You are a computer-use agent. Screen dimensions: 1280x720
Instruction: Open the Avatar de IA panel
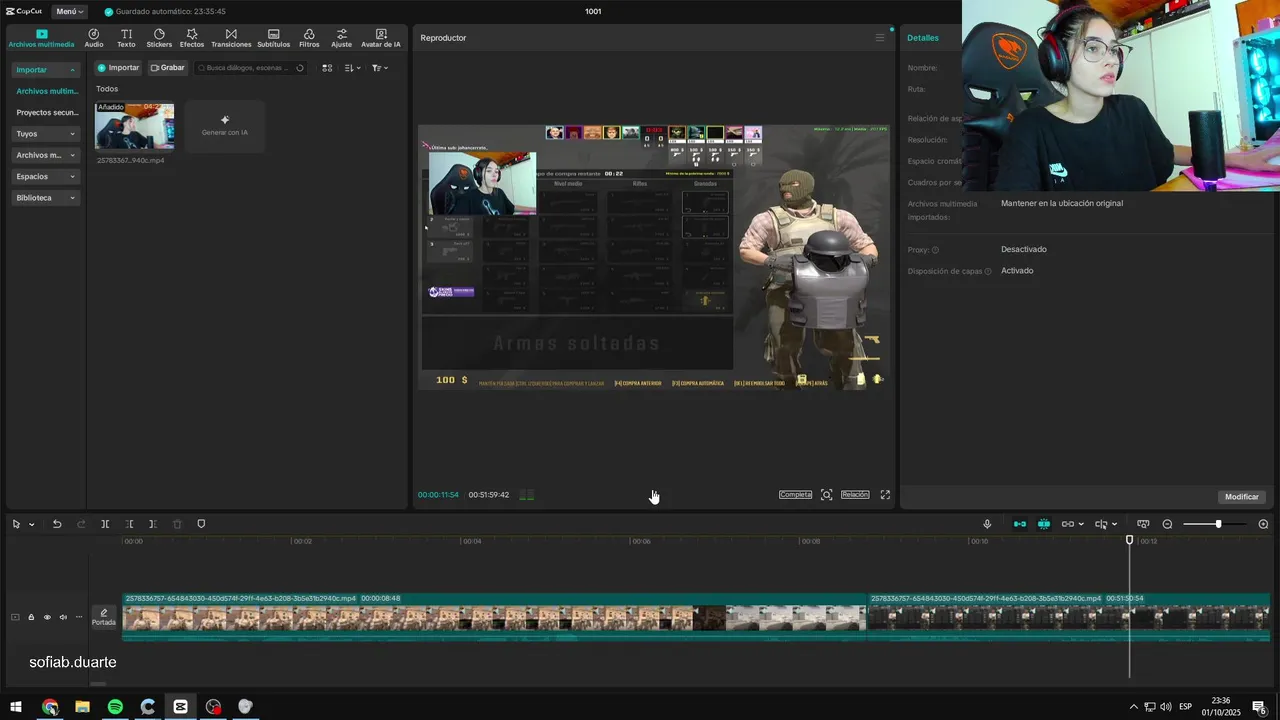[x=381, y=38]
